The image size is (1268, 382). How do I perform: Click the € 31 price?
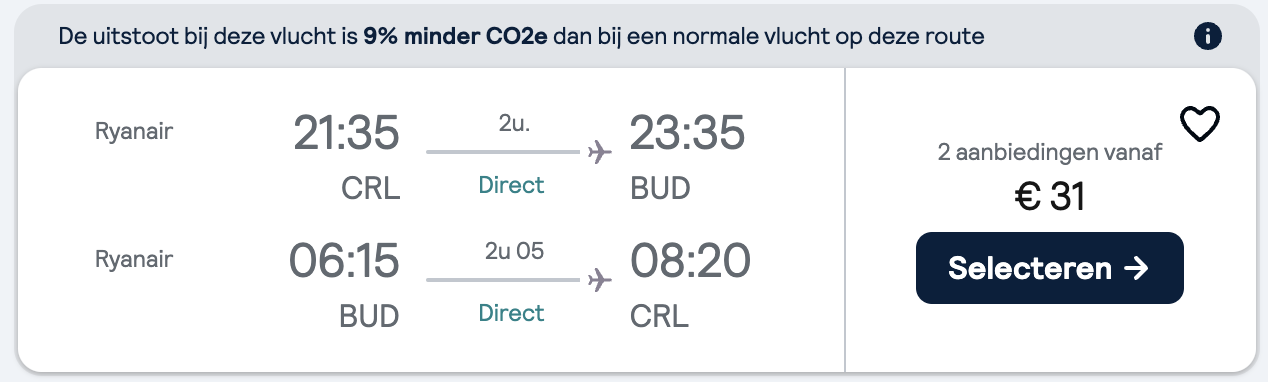point(1049,197)
